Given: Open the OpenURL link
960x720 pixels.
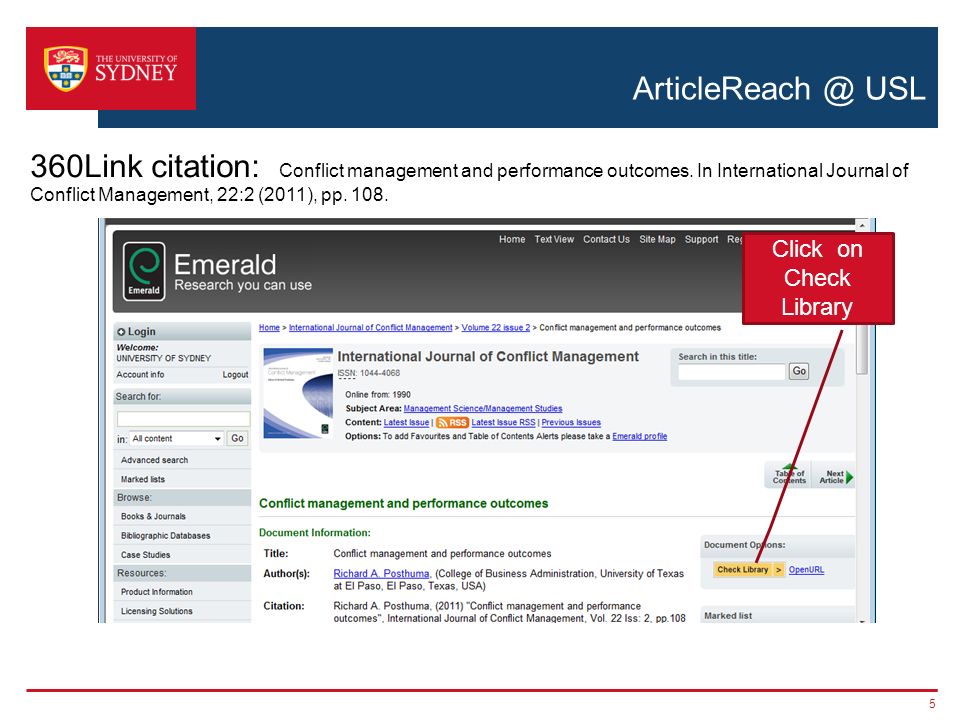Looking at the screenshot, I should pos(806,569).
